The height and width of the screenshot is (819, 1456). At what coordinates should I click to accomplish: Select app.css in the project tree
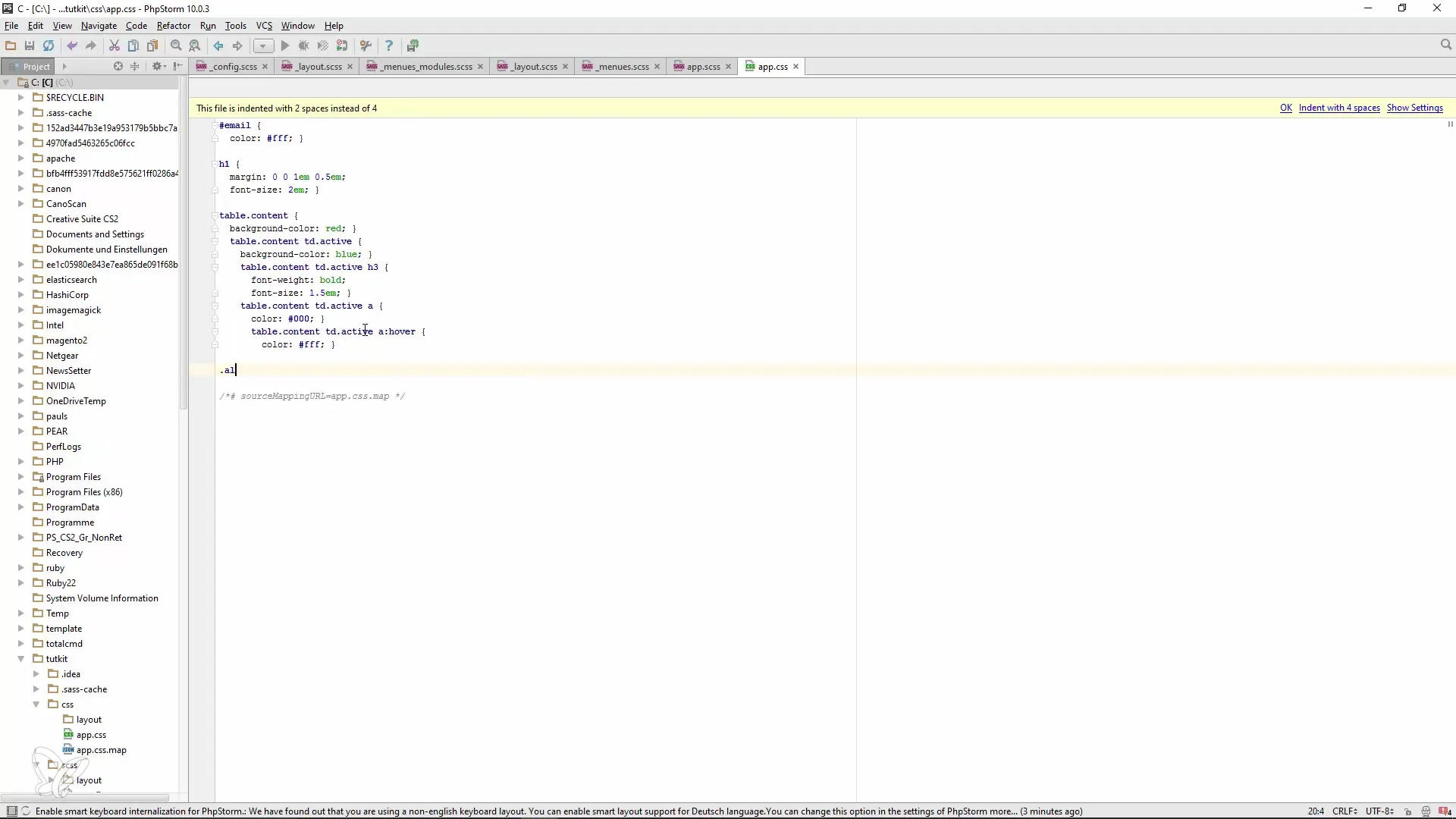(91, 735)
